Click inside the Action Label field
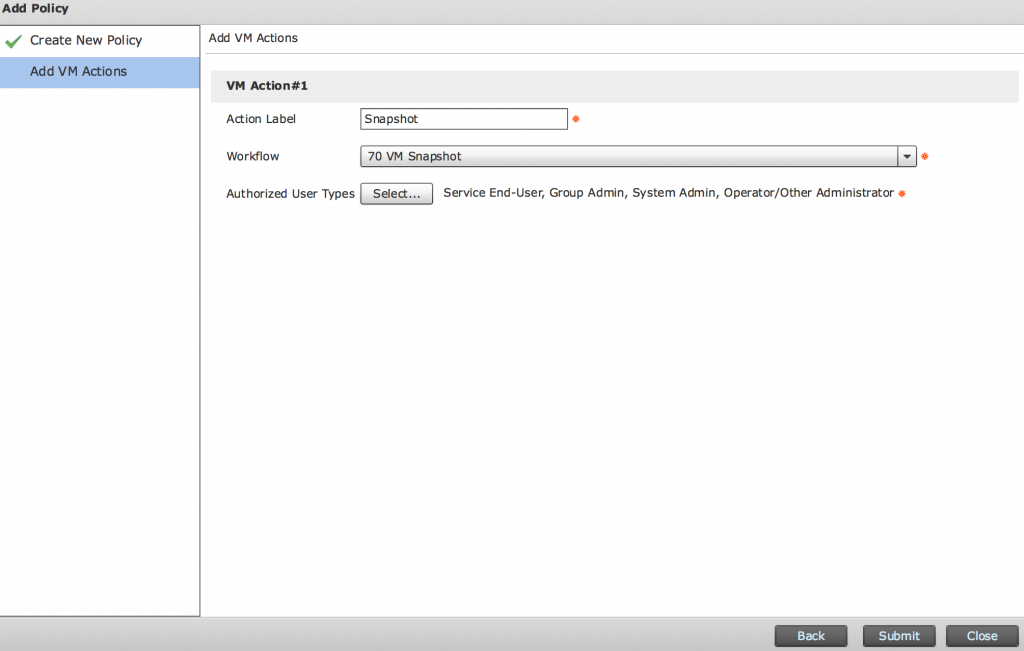This screenshot has width=1024, height=651. (463, 118)
